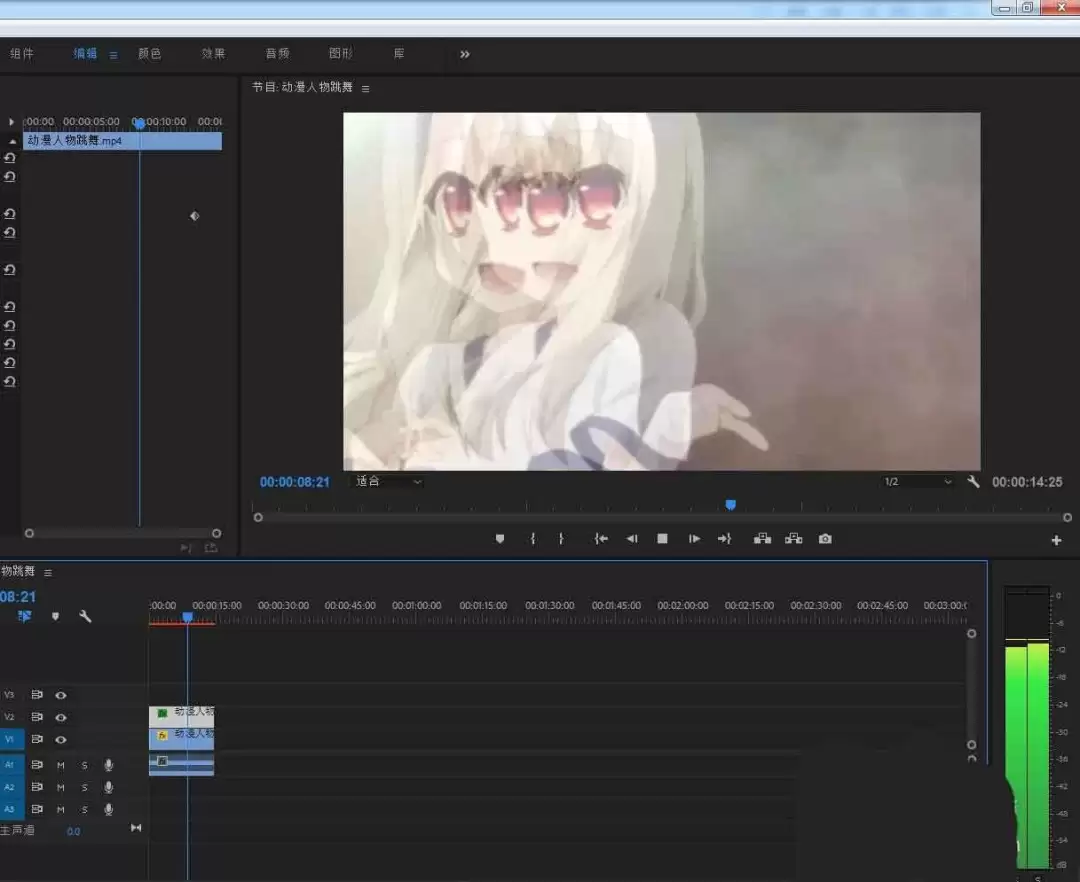Screen dimensions: 1080x882
Task: Click the effect controls export icon
Action: 211,547
